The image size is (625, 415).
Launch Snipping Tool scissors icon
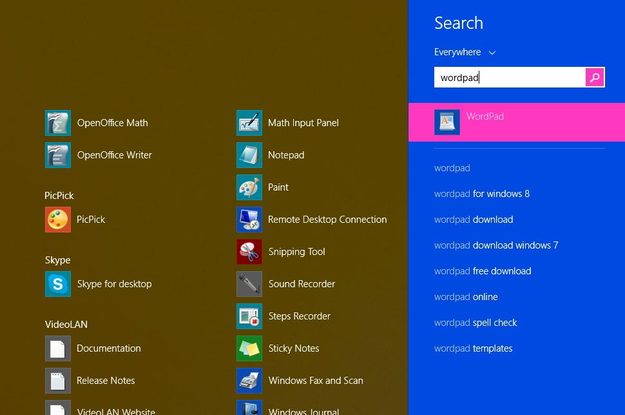(x=249, y=252)
